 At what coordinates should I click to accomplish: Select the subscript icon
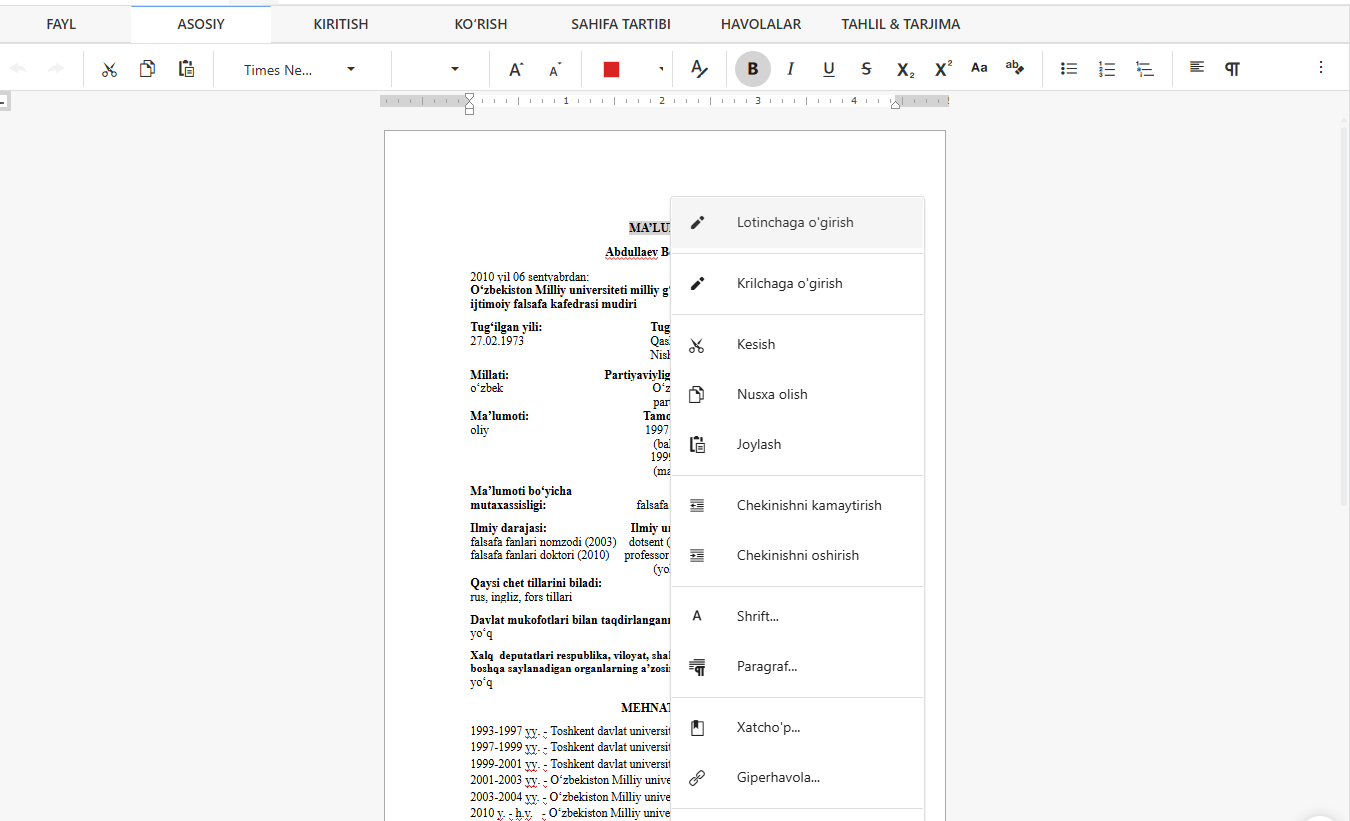[x=903, y=69]
